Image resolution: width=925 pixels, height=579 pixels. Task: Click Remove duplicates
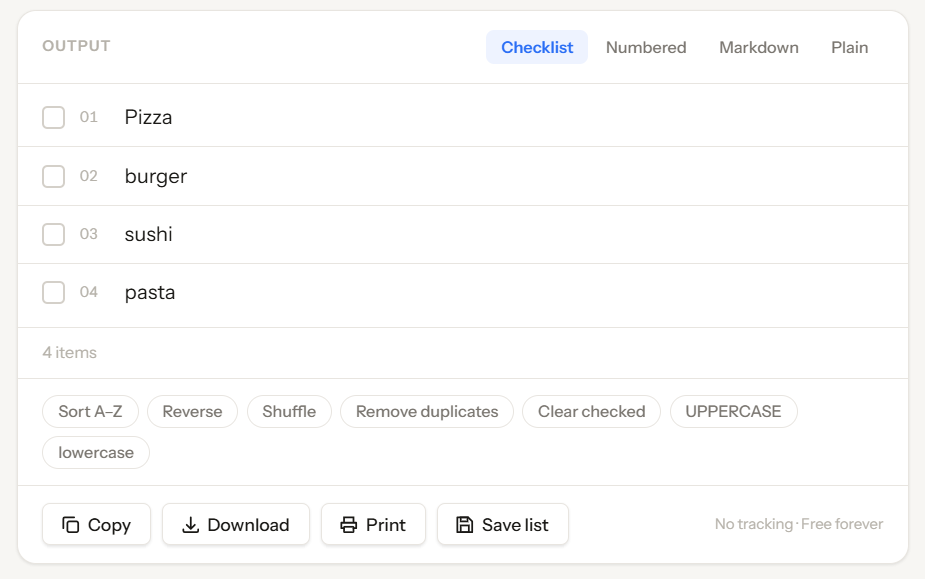pos(427,411)
